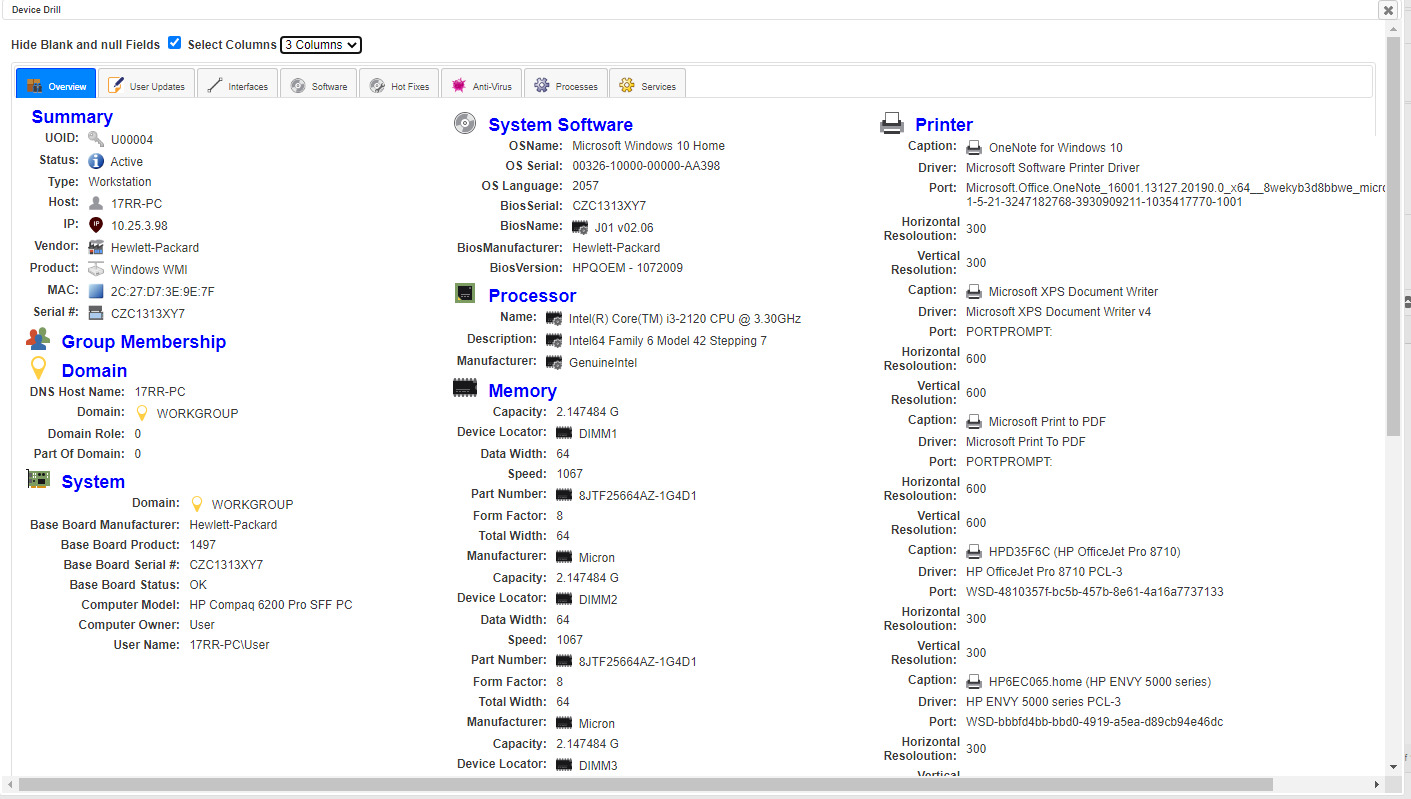
Task: Click the BiosVersion value HPQOEM - 1072009
Action: (x=628, y=268)
